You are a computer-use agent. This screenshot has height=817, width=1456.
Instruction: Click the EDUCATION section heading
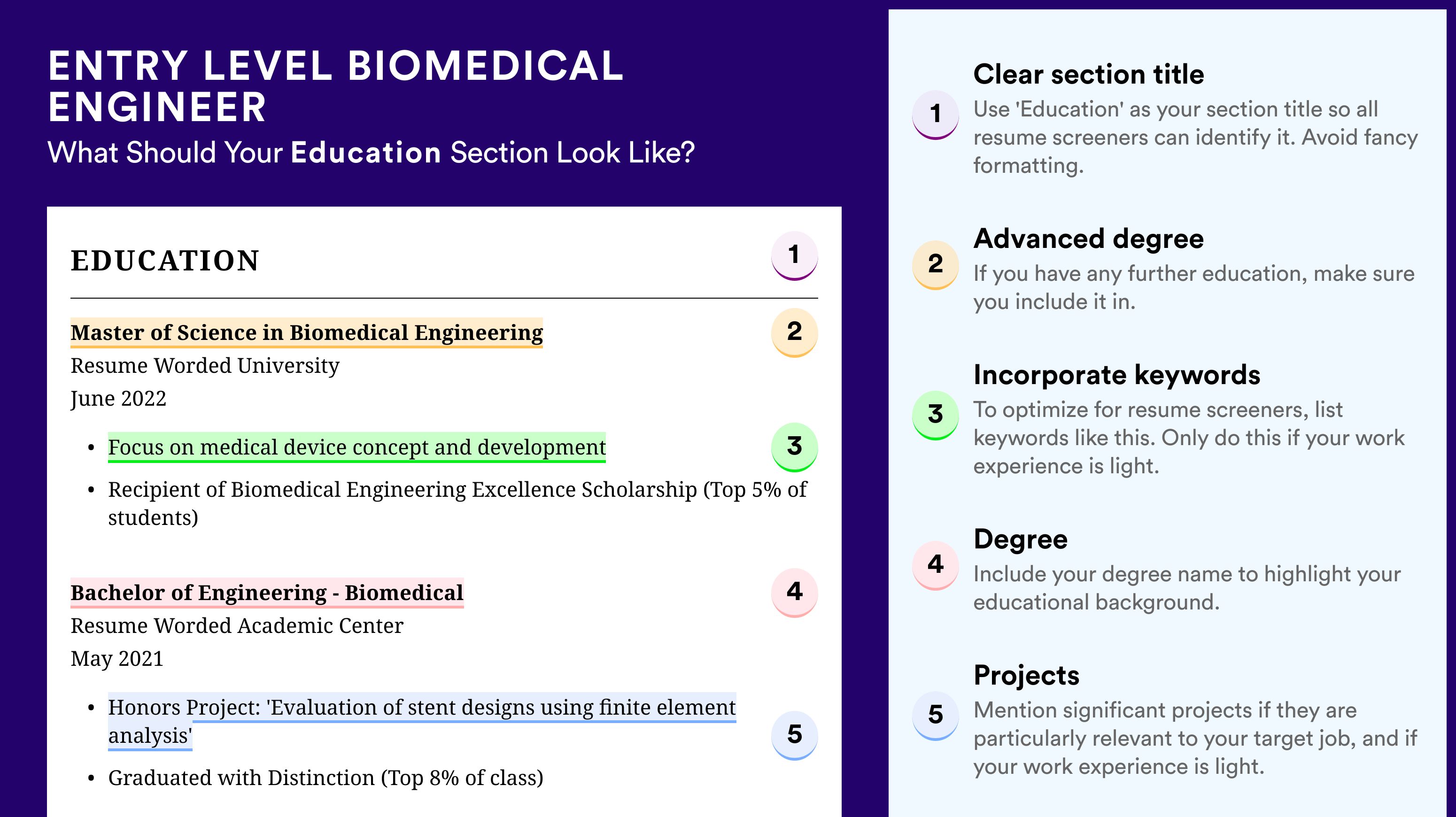pos(165,261)
